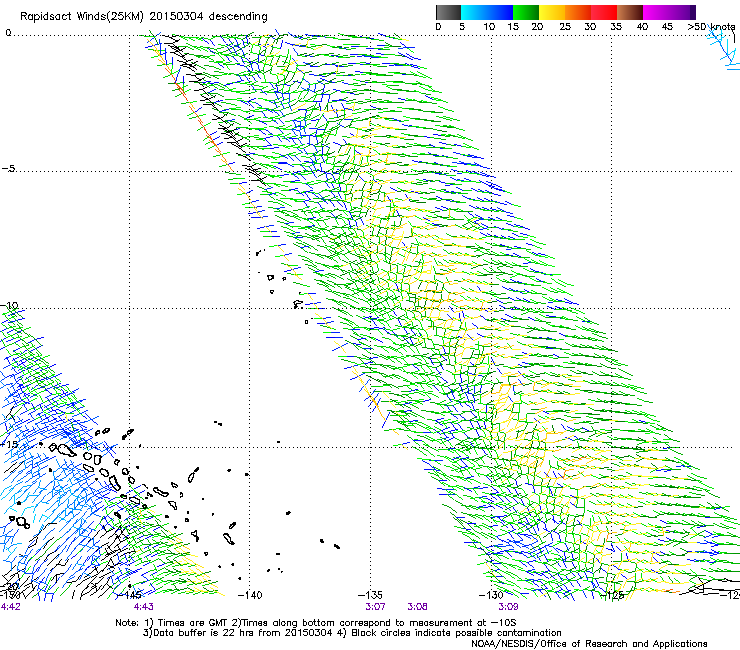Image resolution: width=740 pixels, height=650 pixels.
Task: Click the '-130' longitude axis label
Action: [x=491, y=595]
